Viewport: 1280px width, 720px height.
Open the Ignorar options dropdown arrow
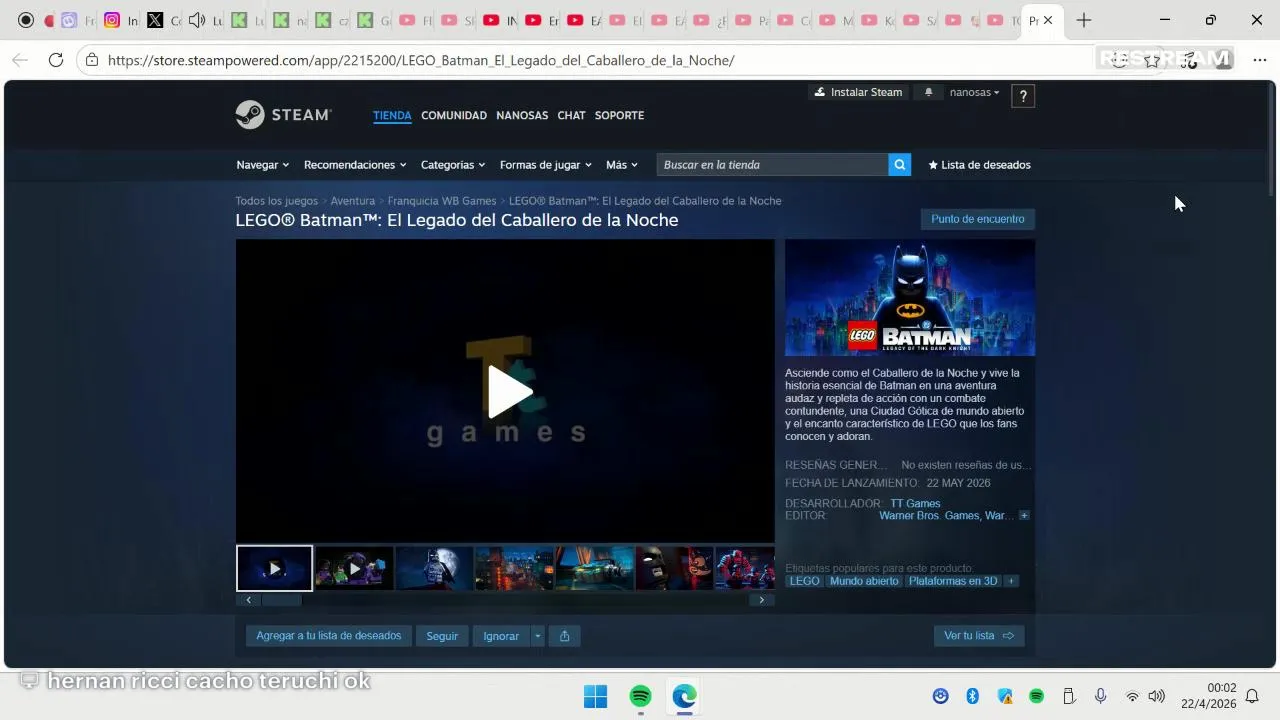pyautogui.click(x=537, y=636)
